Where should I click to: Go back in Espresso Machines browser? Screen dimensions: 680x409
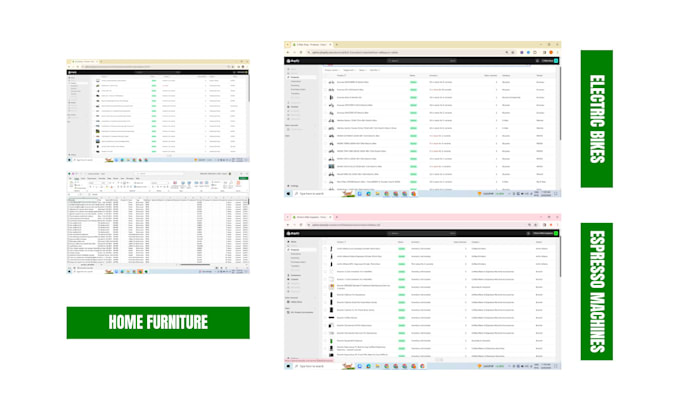(288, 225)
